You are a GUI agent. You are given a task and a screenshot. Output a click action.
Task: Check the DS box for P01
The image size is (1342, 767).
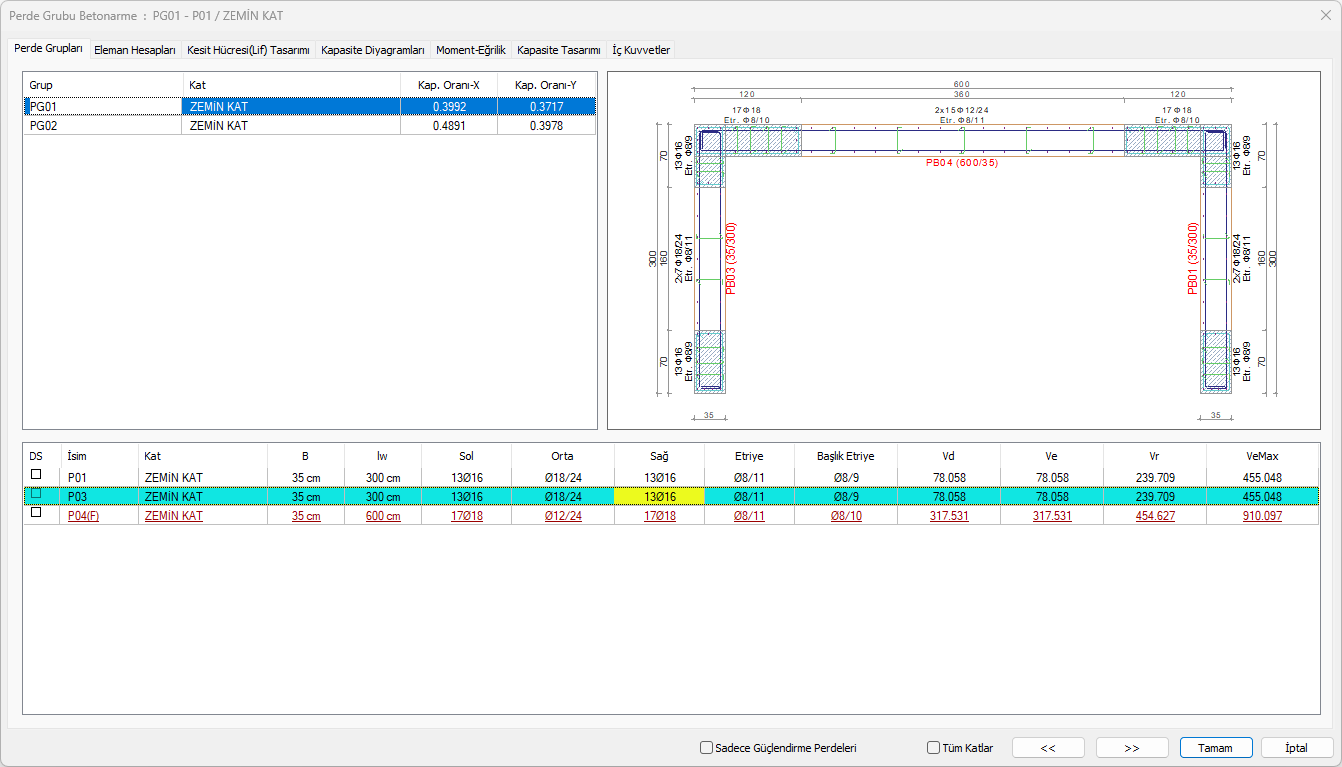(x=36, y=475)
